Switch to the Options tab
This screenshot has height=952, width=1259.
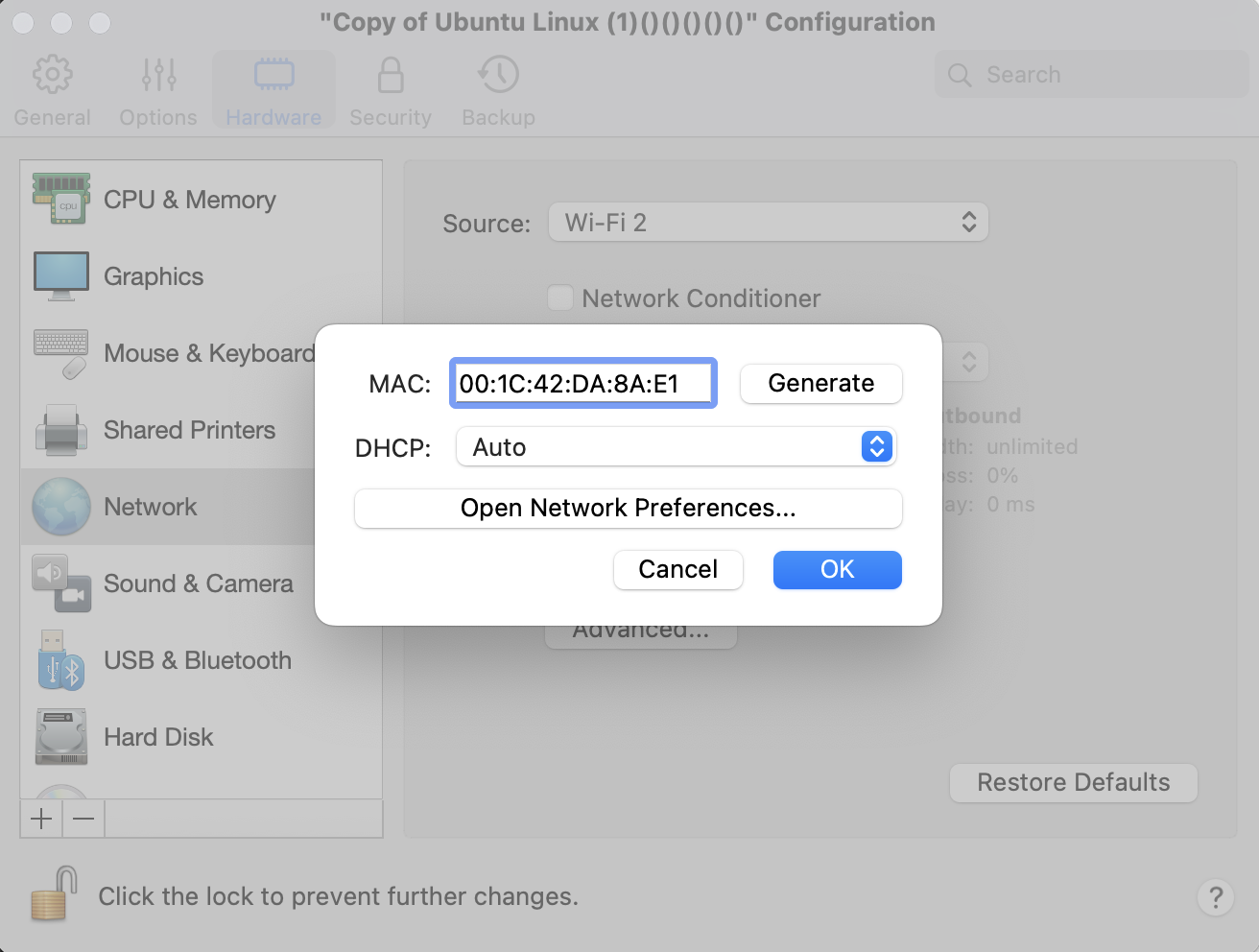click(x=158, y=90)
